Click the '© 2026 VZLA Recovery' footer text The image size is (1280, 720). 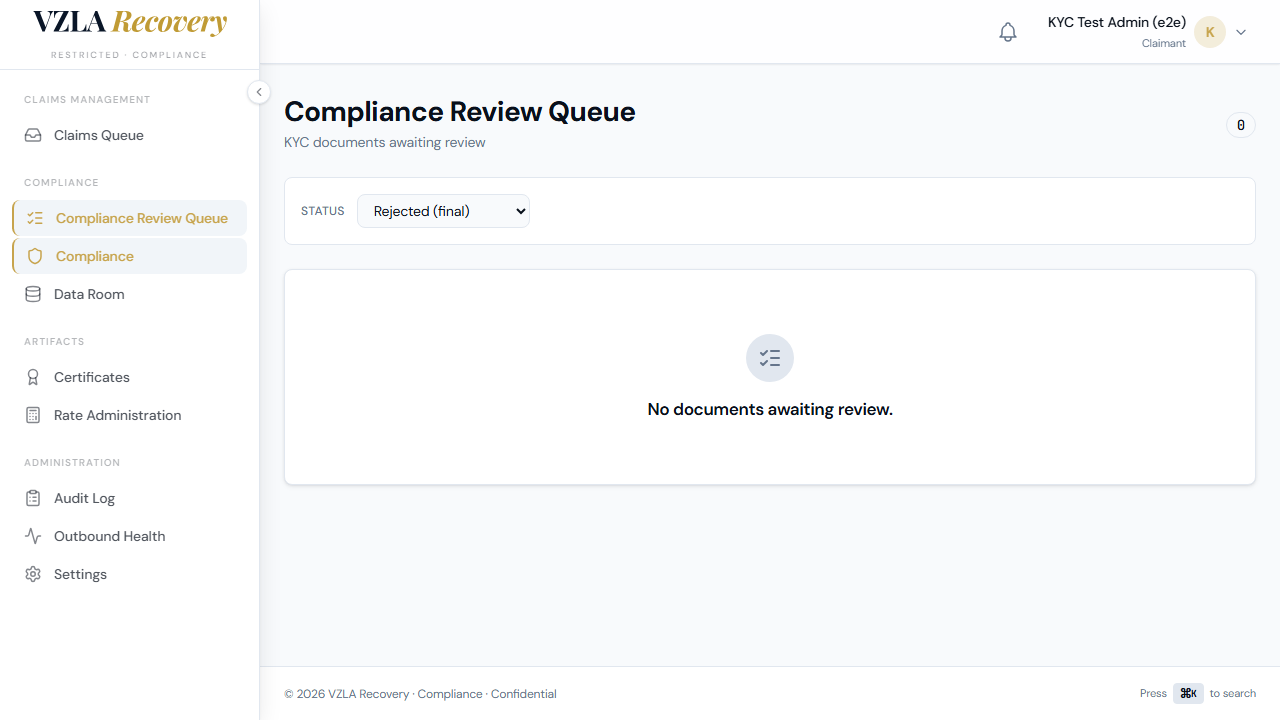click(347, 694)
